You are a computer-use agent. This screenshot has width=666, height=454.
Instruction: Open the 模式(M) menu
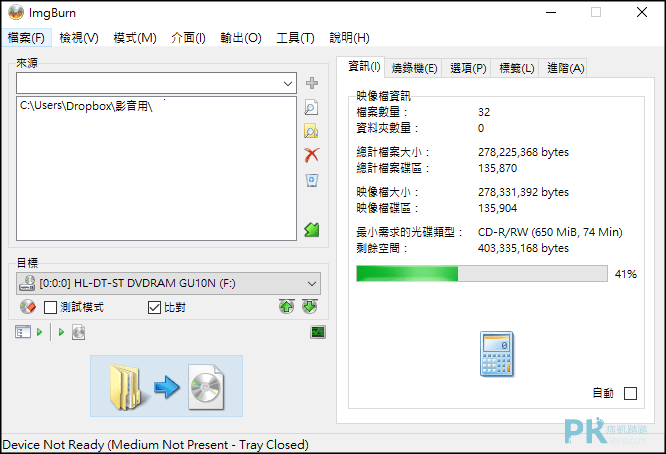click(135, 38)
